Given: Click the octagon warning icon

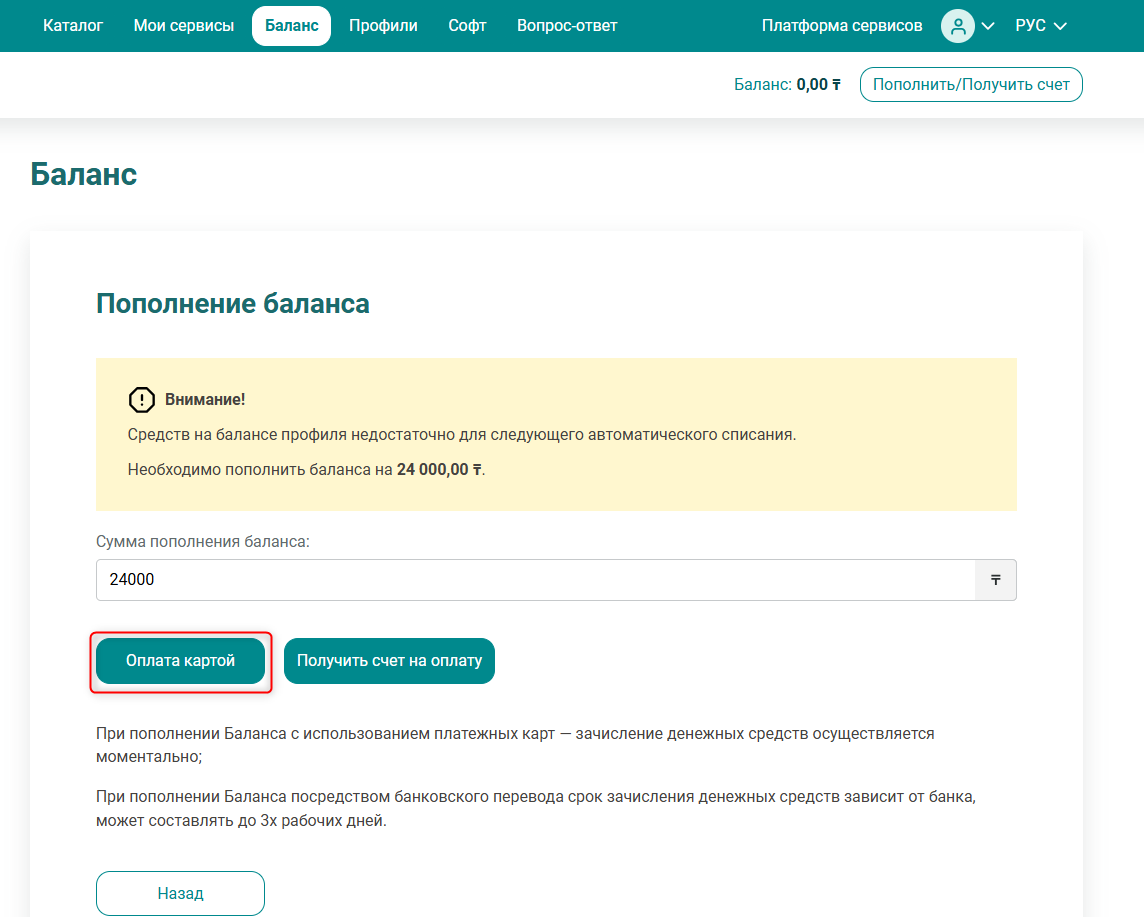Looking at the screenshot, I should click(142, 400).
